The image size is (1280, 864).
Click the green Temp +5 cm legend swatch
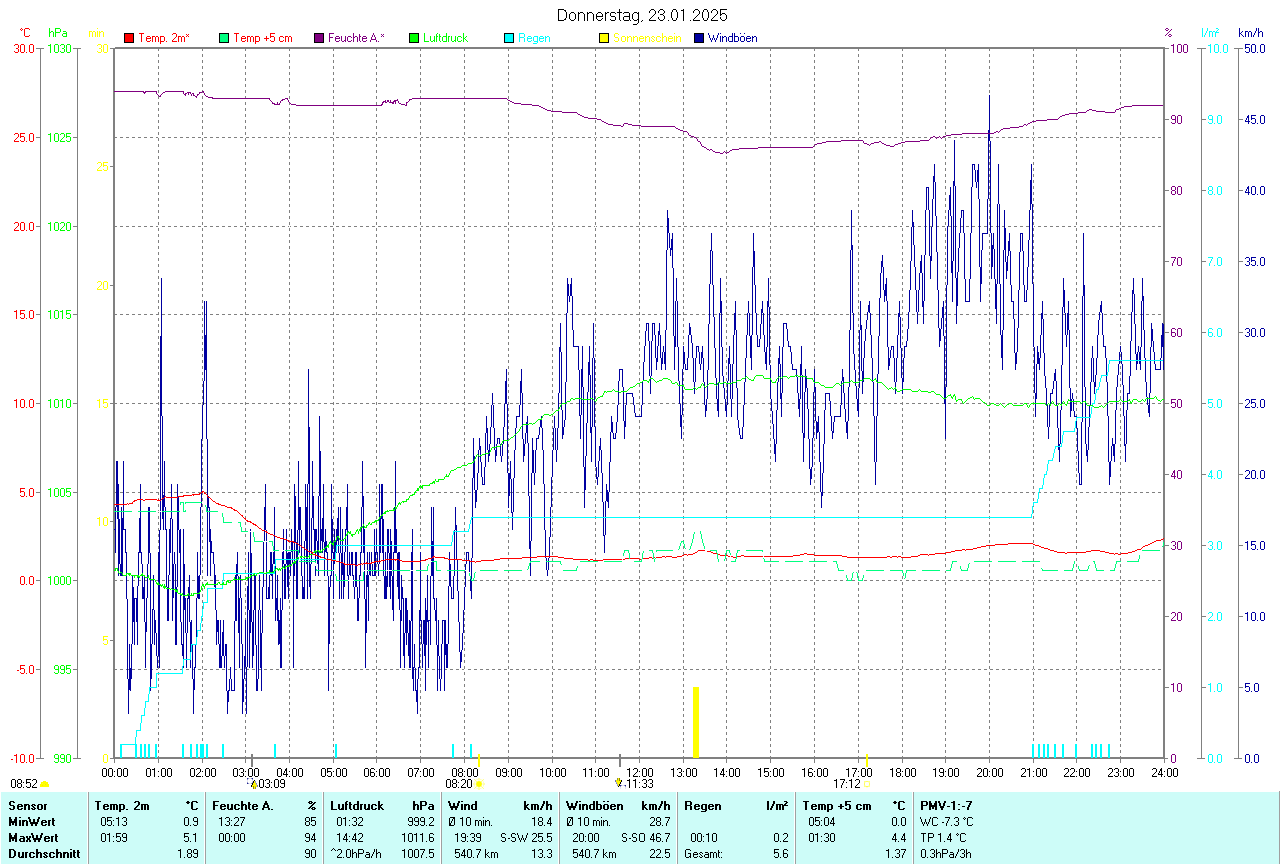click(224, 38)
